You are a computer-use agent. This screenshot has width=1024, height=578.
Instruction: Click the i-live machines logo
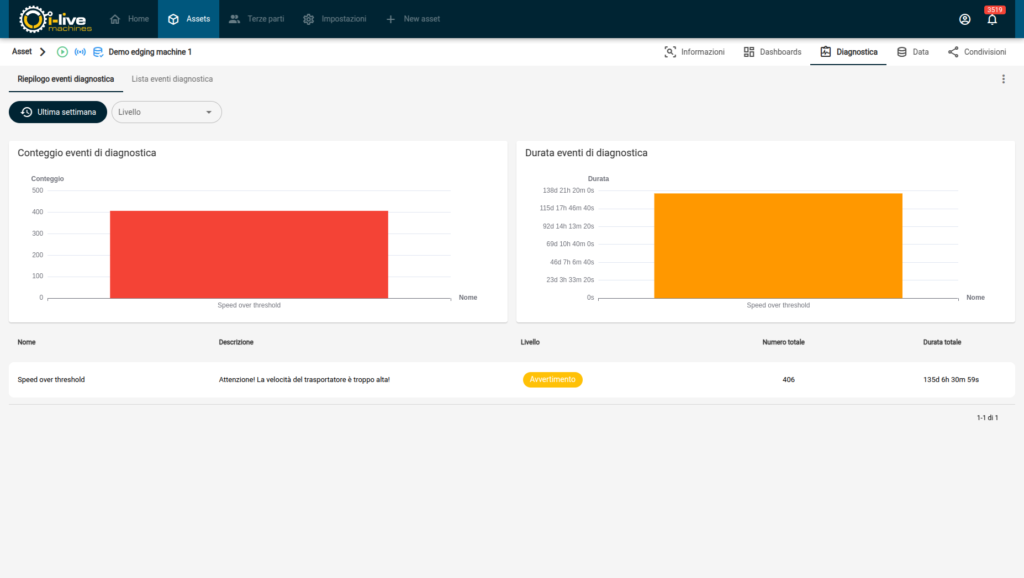point(56,19)
